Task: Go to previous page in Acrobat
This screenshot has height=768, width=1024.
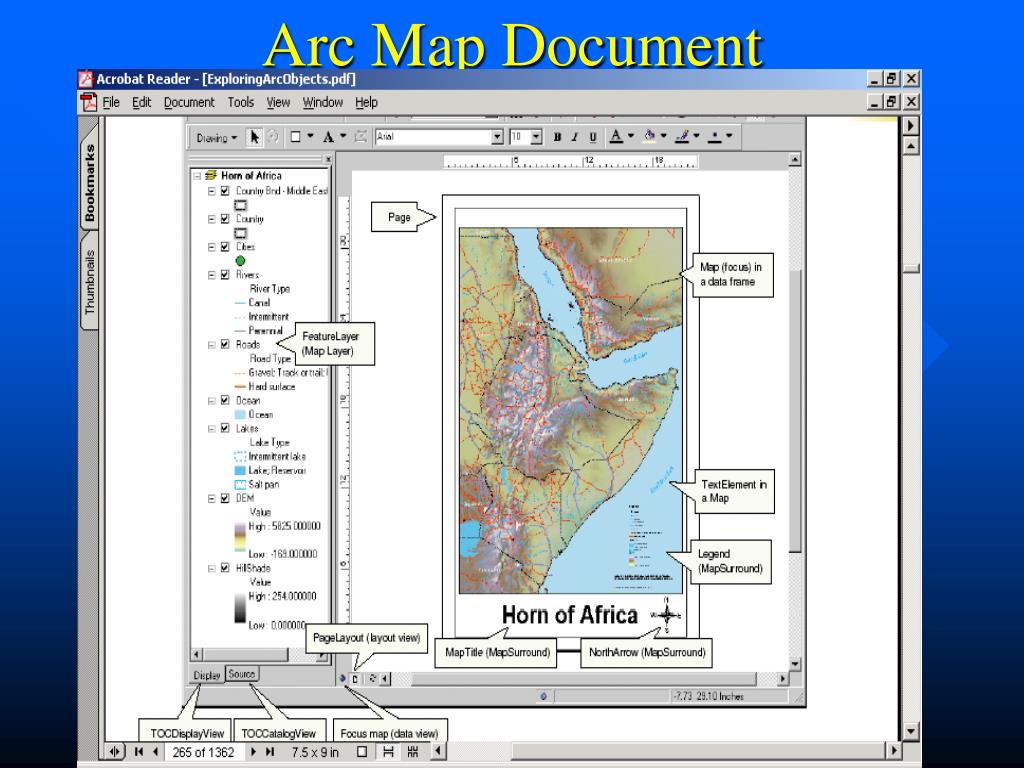Action: [x=155, y=752]
